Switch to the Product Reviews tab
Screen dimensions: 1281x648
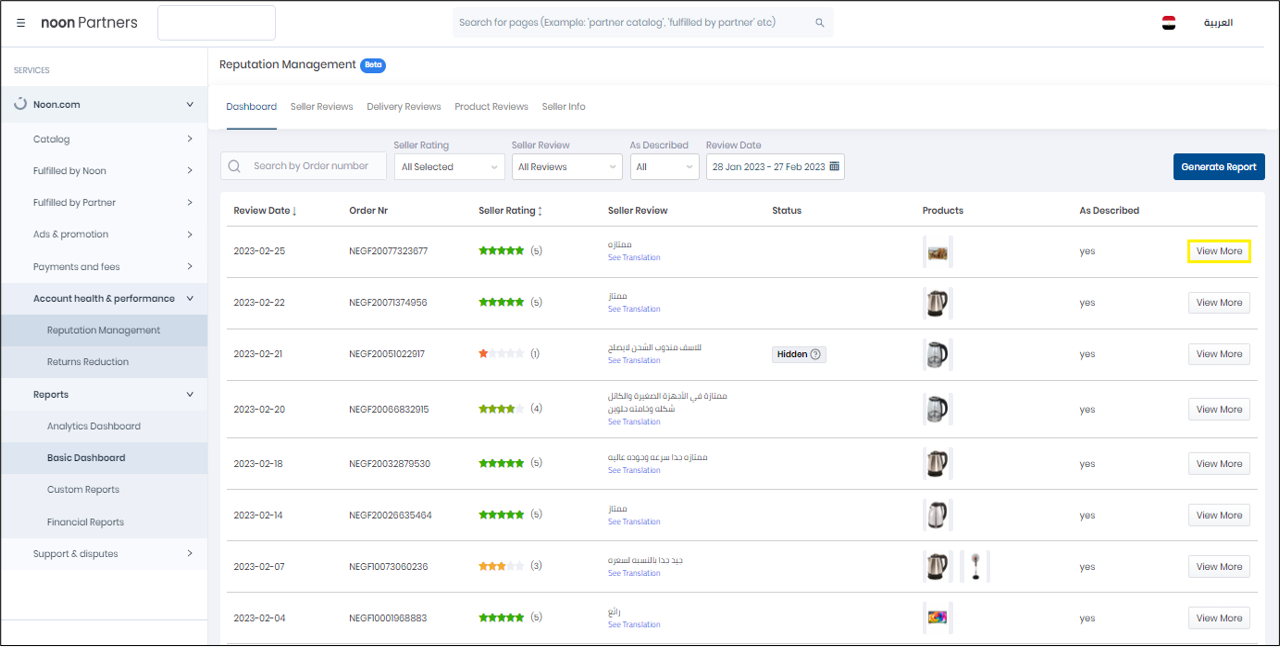491,107
